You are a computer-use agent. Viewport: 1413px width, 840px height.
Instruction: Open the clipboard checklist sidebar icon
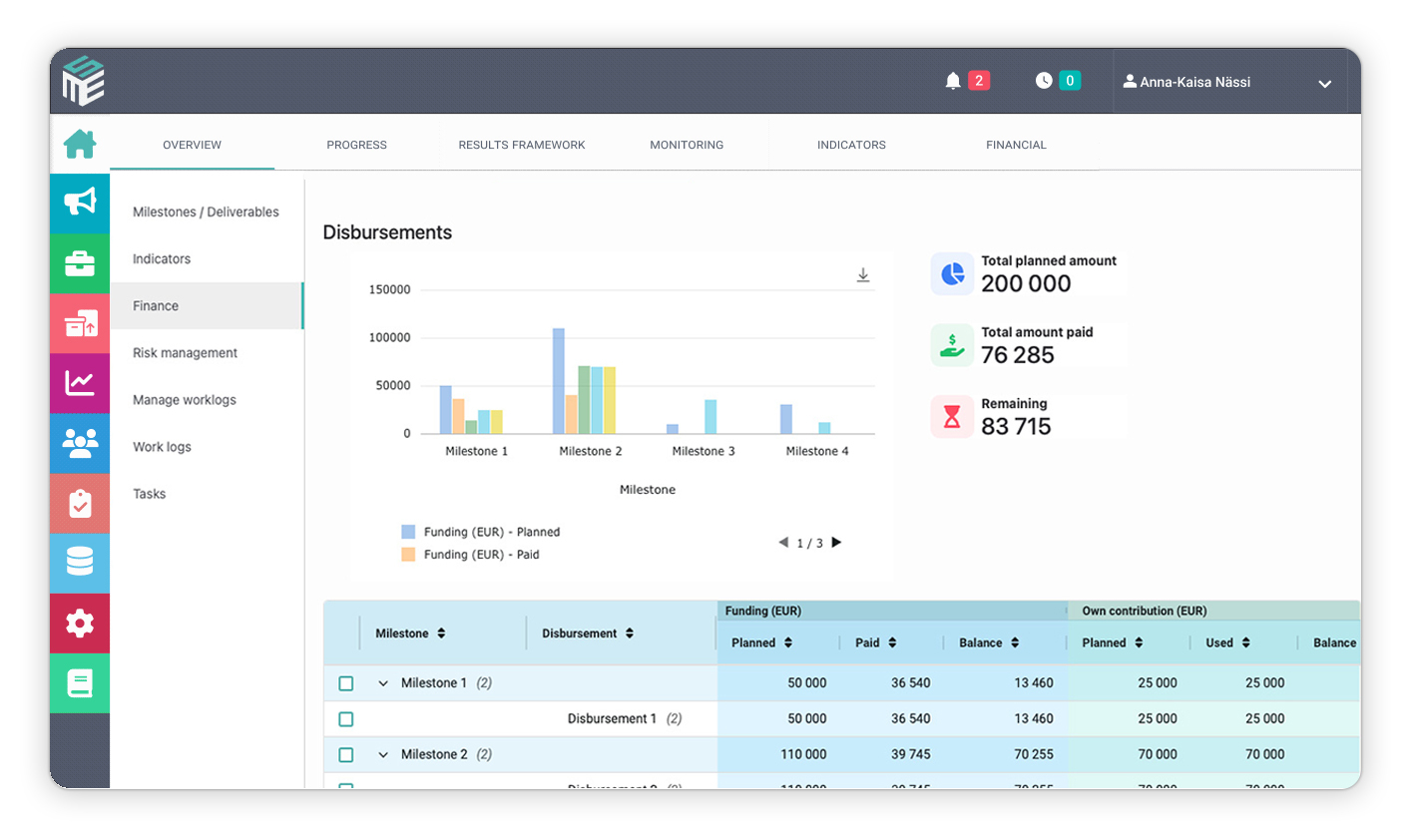[x=80, y=503]
